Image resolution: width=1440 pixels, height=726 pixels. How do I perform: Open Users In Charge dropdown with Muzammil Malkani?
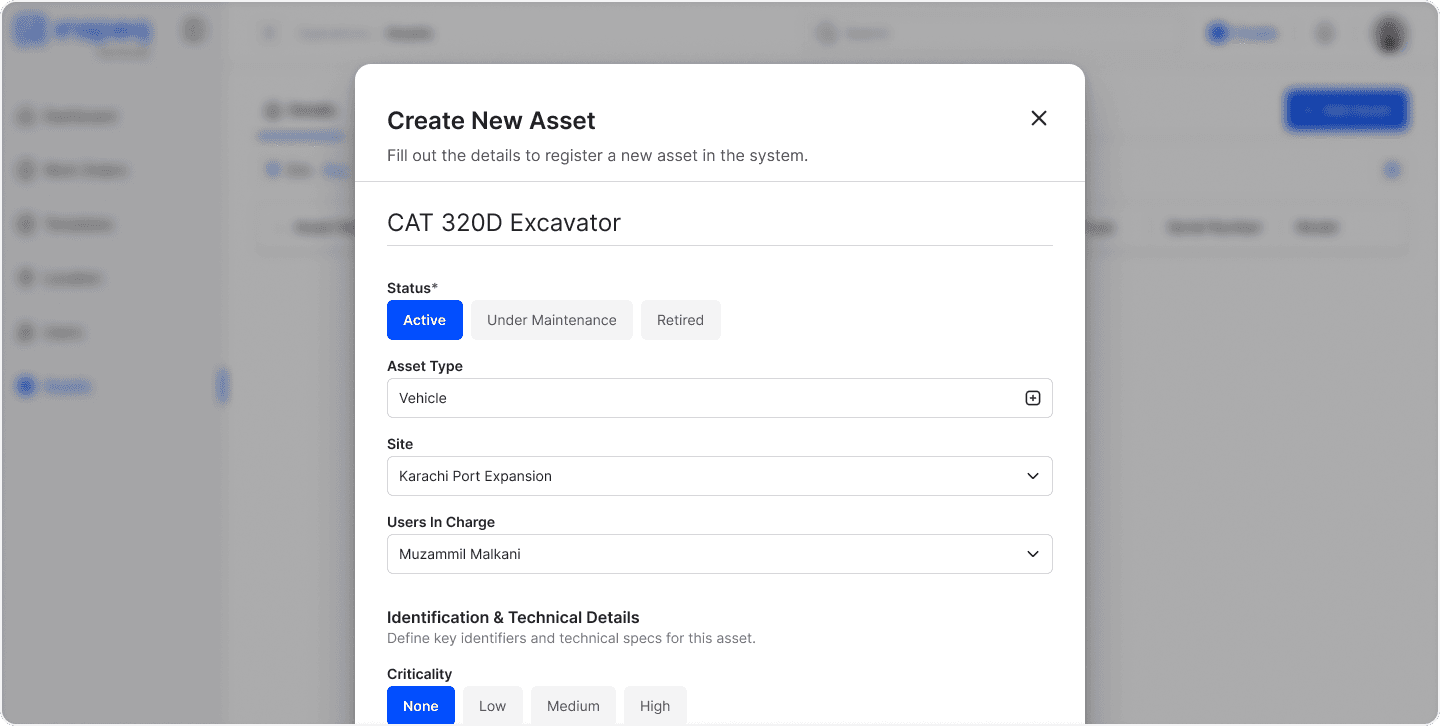(720, 554)
